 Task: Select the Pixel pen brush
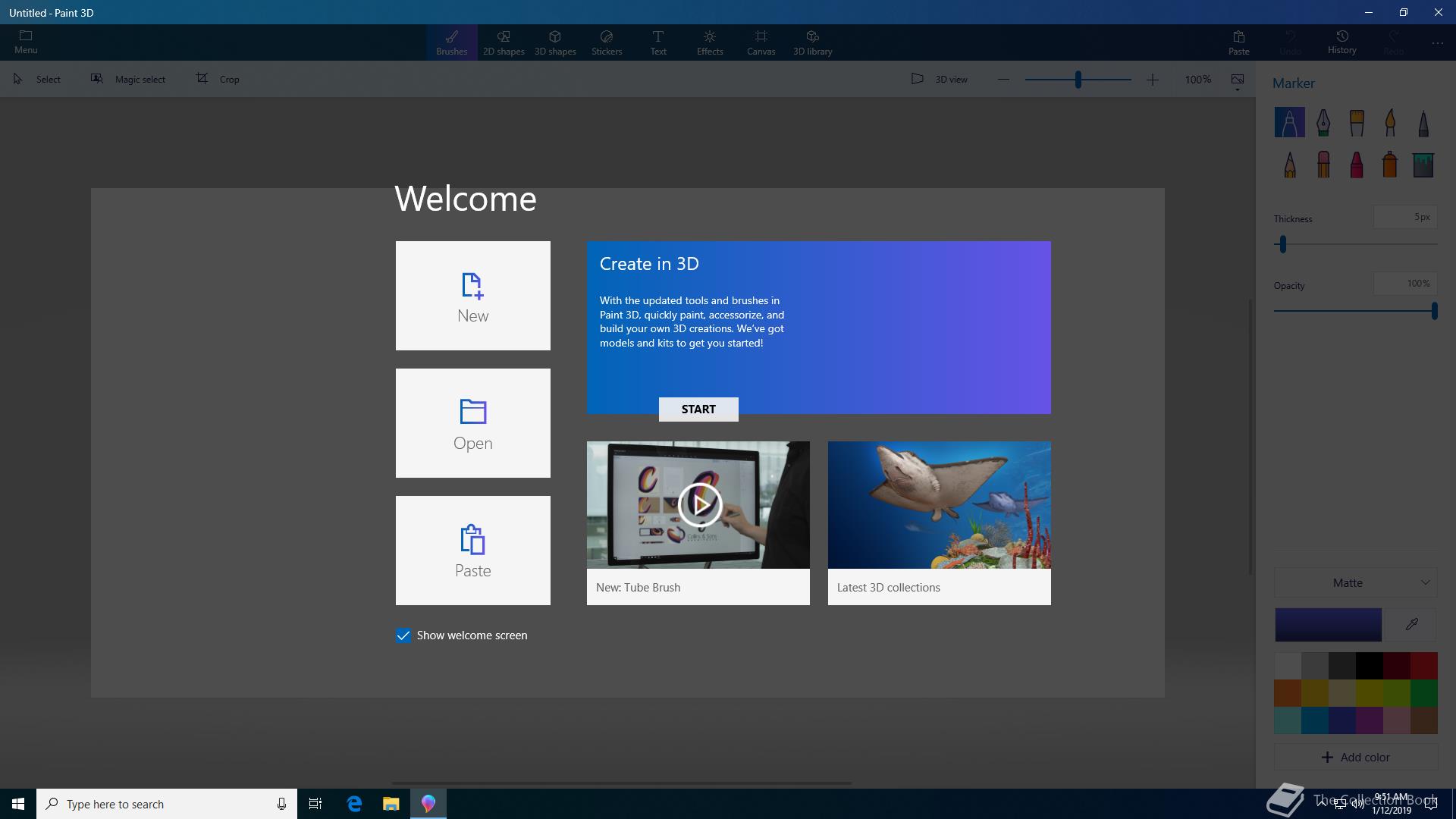(x=1423, y=122)
